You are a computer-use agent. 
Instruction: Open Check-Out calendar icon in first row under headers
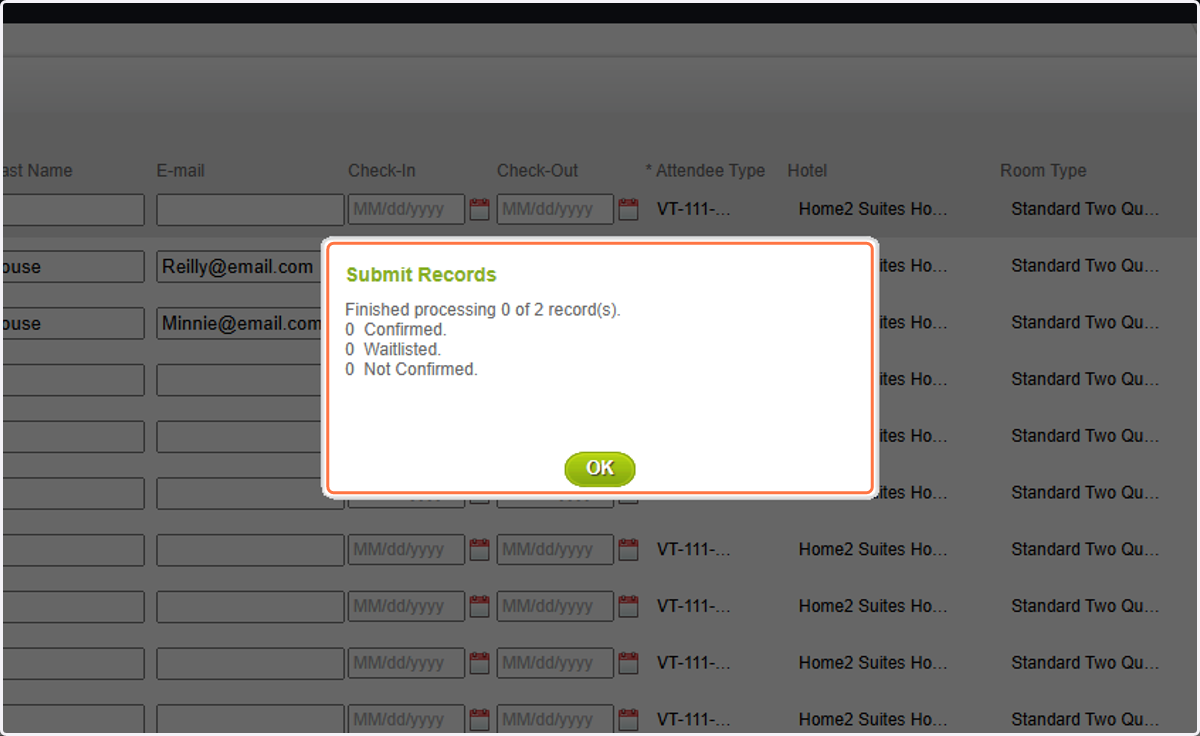(628, 210)
